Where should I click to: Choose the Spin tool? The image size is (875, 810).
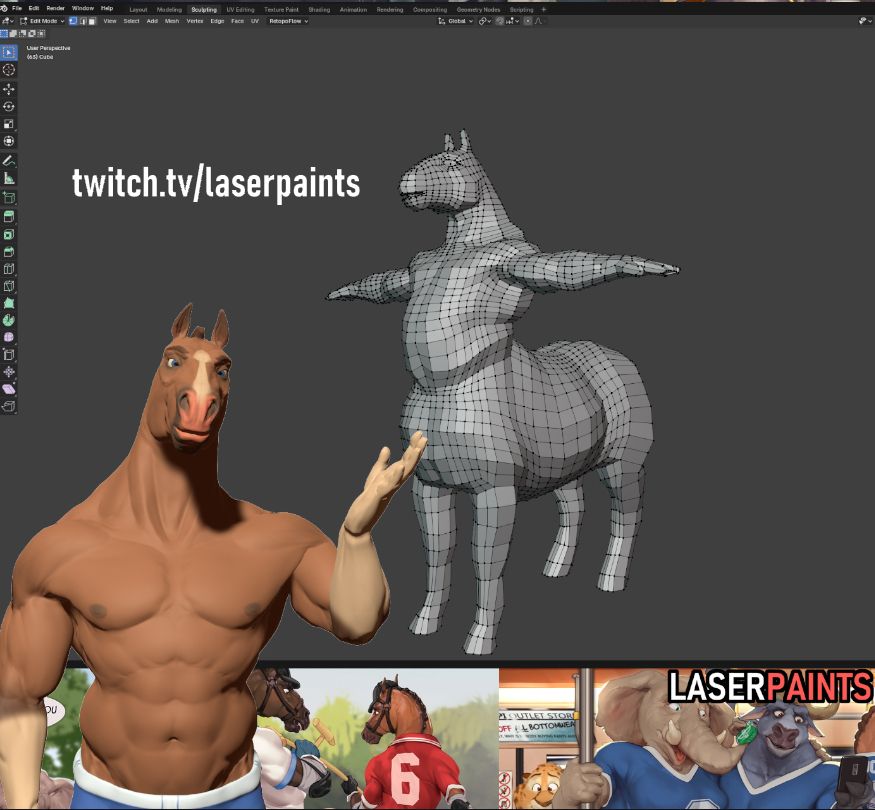tap(8, 320)
